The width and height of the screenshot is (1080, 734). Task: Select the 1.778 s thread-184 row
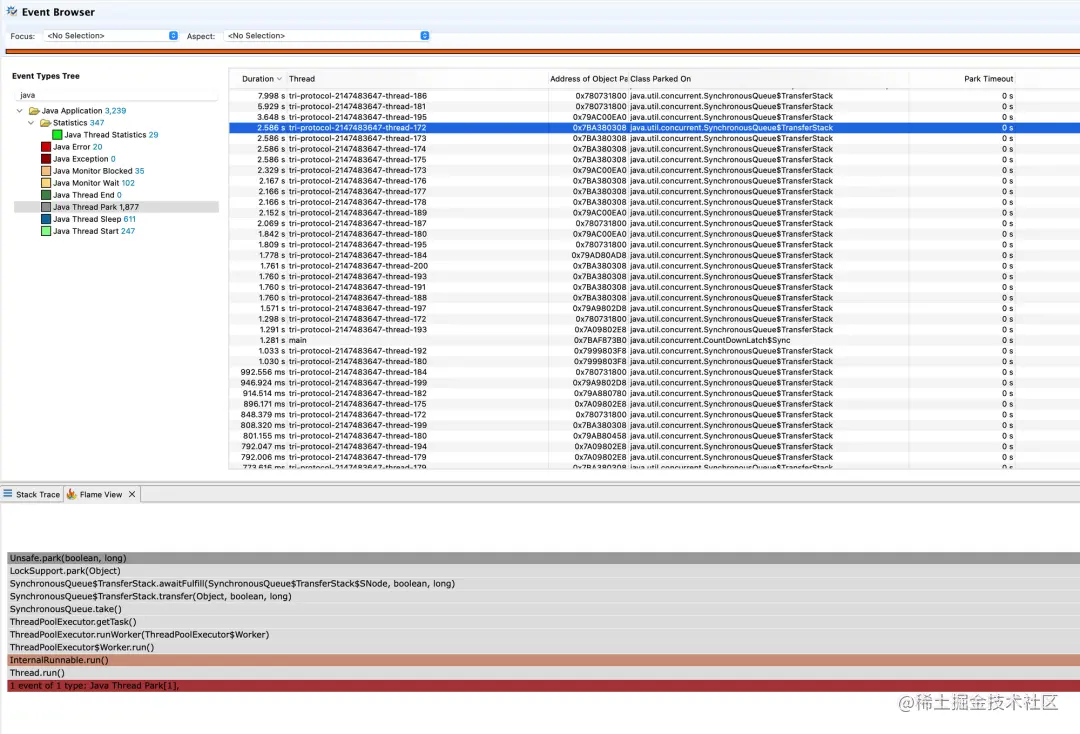(654, 255)
